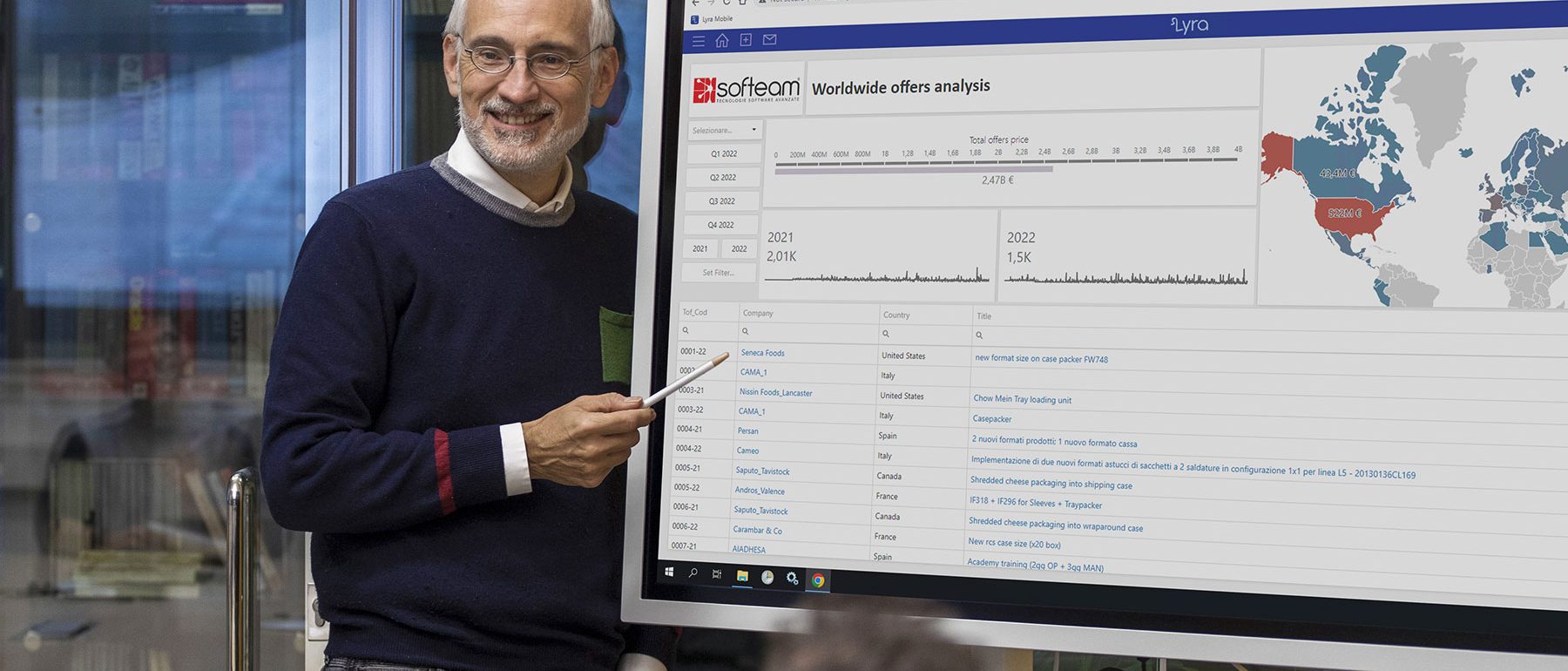Toggle the Q3 2022 quarter filter
Image resolution: width=1568 pixels, height=671 pixels.
[x=721, y=201]
